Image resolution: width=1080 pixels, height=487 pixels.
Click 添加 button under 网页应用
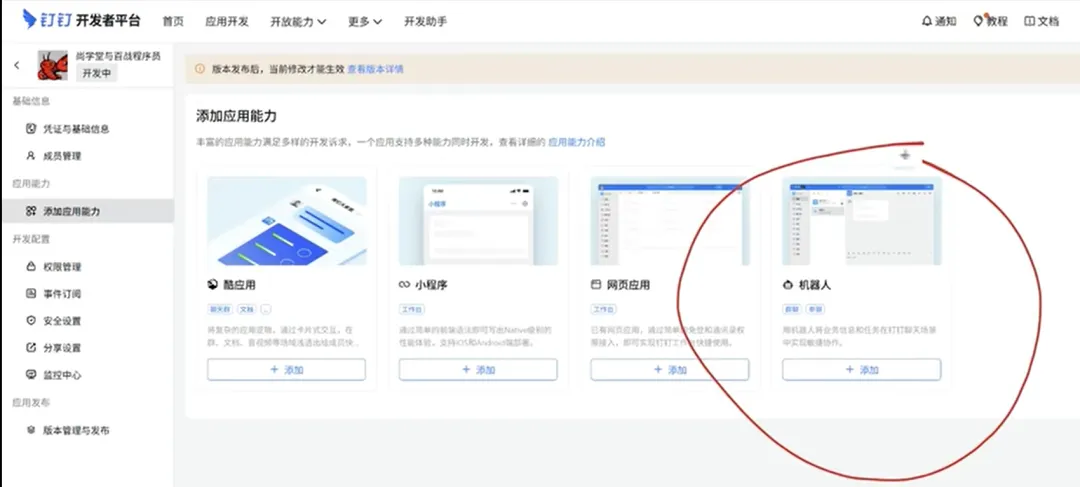[x=669, y=369]
